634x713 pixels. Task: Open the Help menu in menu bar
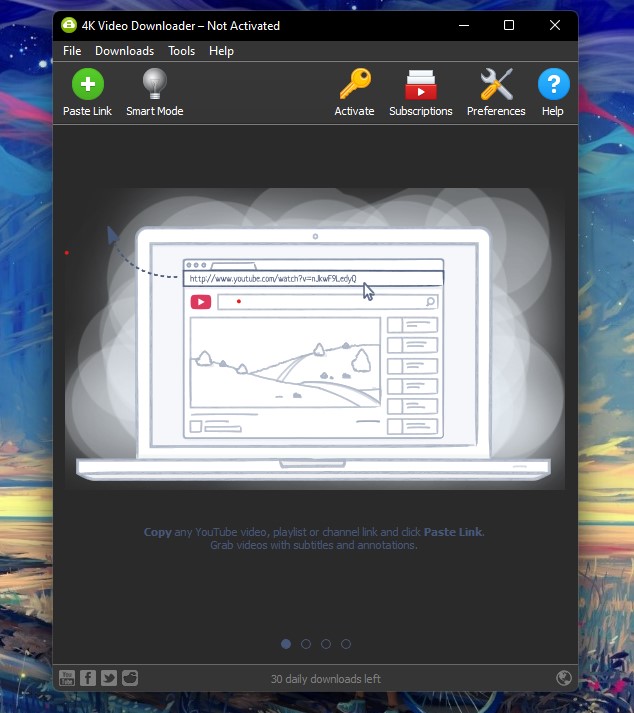click(x=221, y=51)
